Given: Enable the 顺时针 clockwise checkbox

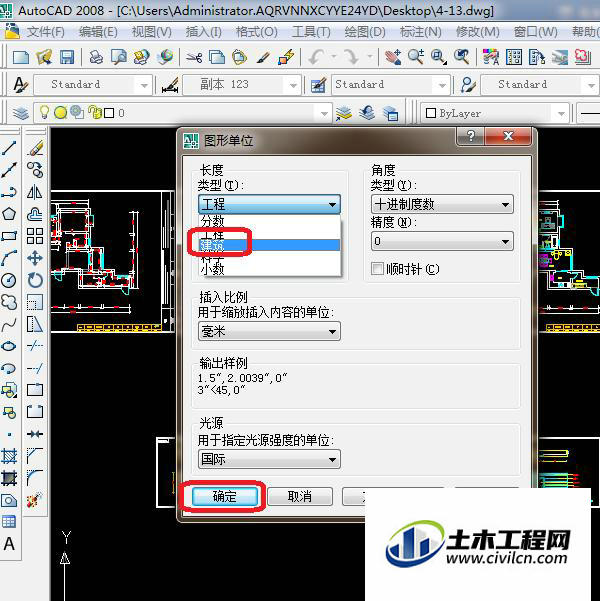Looking at the screenshot, I should pyautogui.click(x=377, y=268).
